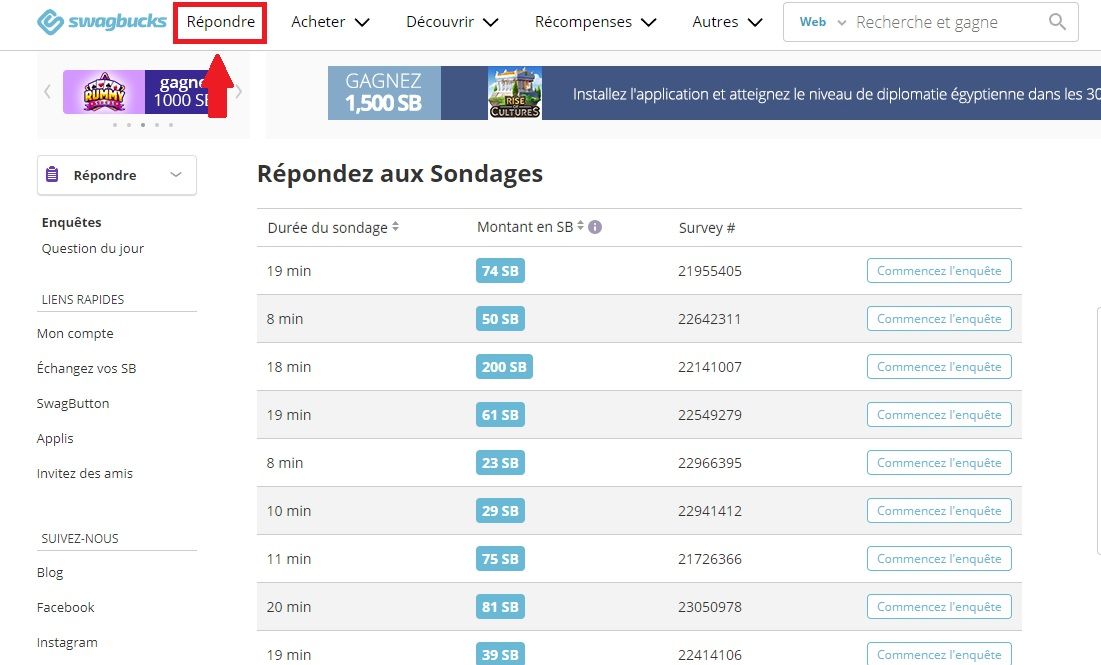The height and width of the screenshot is (665, 1101).
Task: Sort by Montant en SB arrows
Action: tap(580, 227)
